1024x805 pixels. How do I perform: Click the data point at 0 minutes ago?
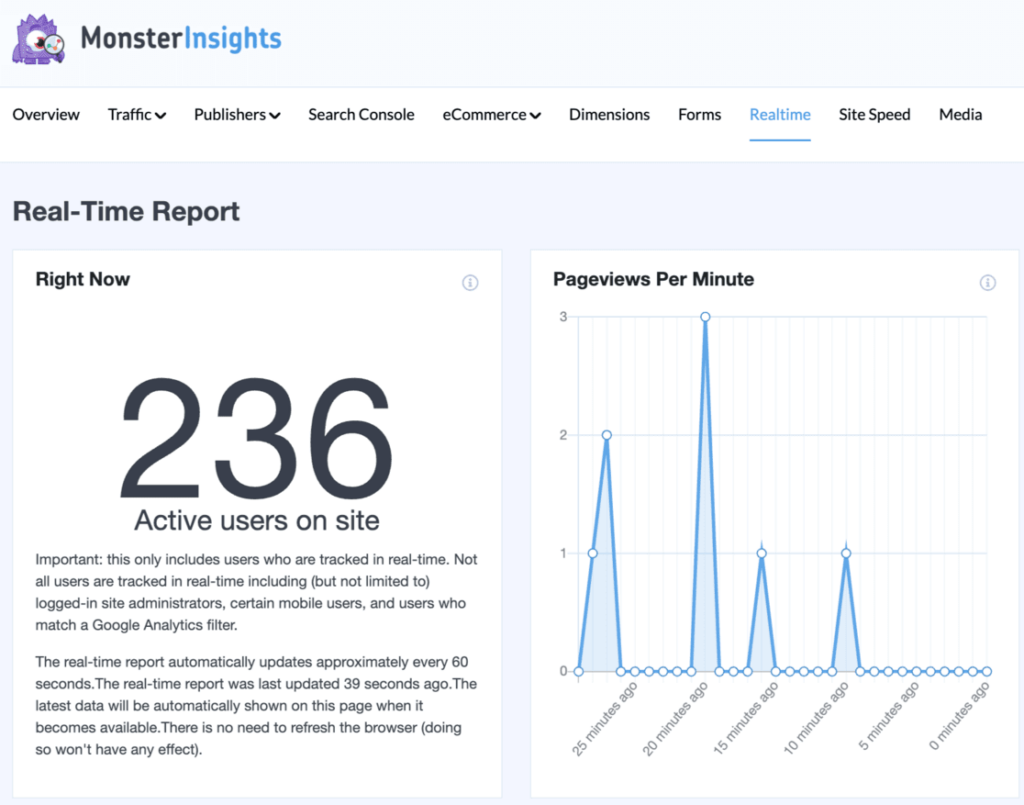pyautogui.click(x=985, y=670)
